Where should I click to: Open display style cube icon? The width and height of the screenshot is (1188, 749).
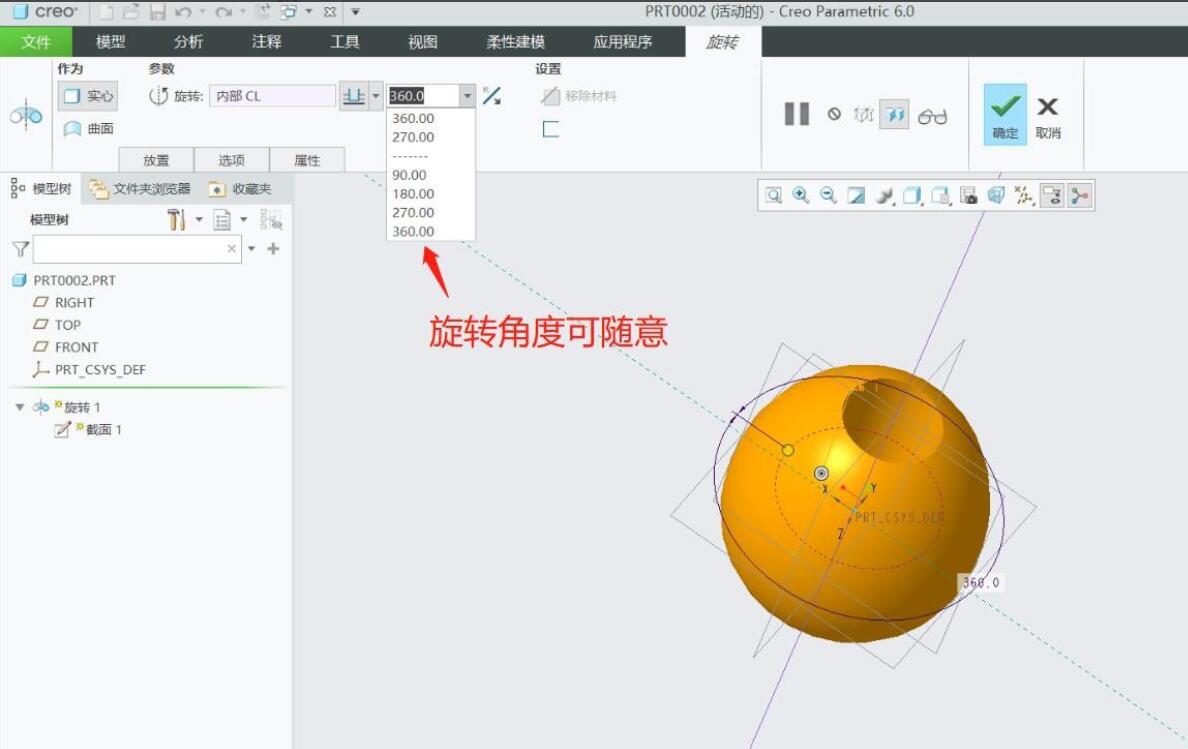[912, 195]
